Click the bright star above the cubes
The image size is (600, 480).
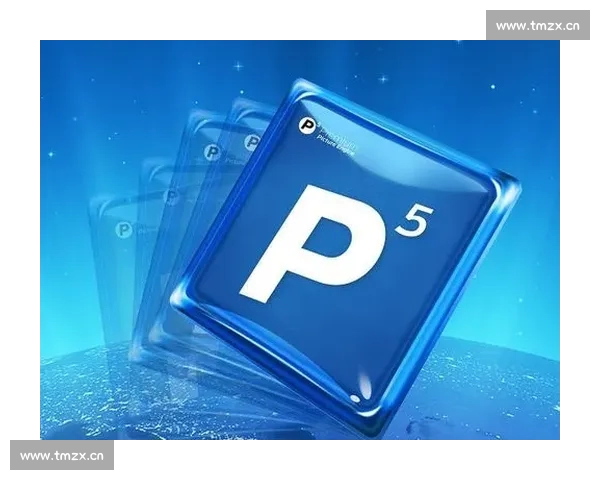237,67
